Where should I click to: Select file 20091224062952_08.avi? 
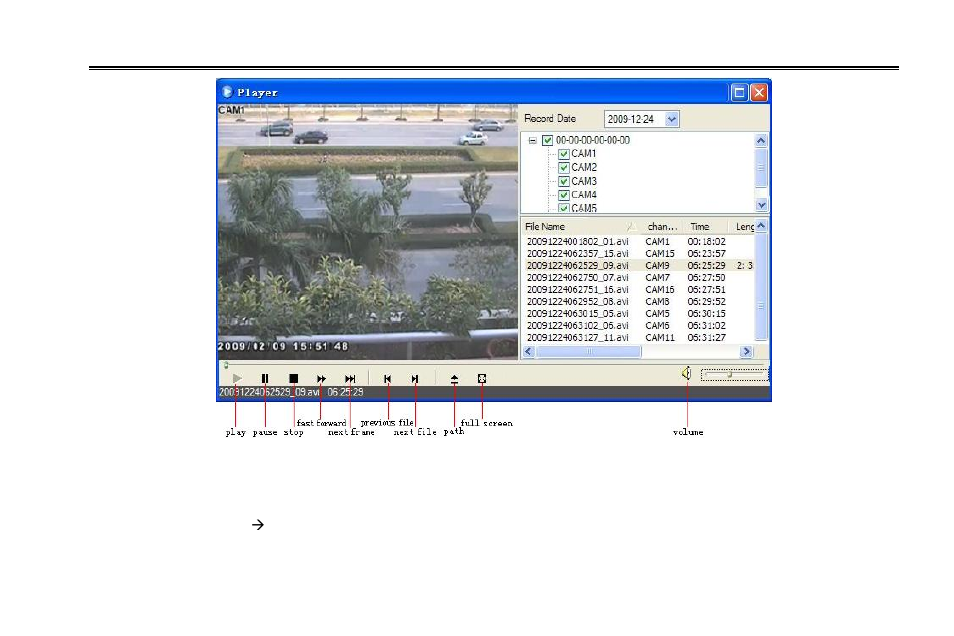[577, 302]
